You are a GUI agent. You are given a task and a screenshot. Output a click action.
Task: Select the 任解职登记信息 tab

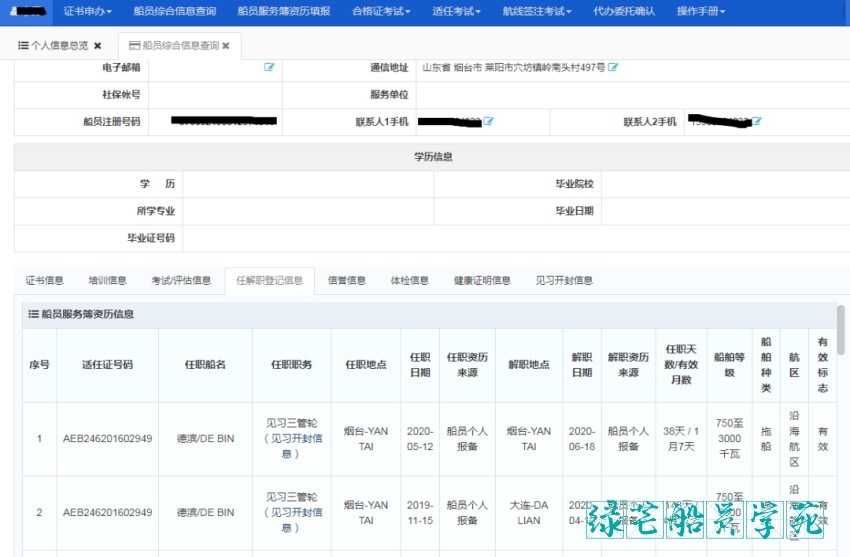click(x=269, y=280)
